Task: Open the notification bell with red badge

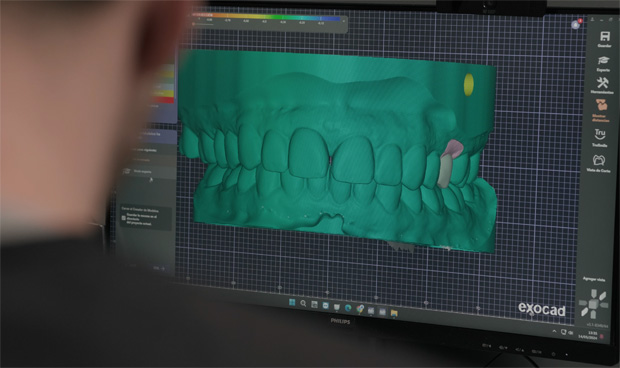Action: click(x=576, y=25)
